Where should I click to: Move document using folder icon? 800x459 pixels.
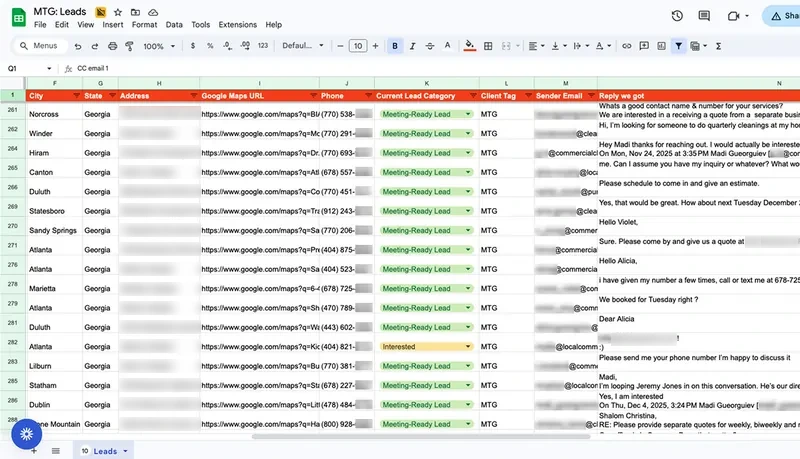[135, 12]
